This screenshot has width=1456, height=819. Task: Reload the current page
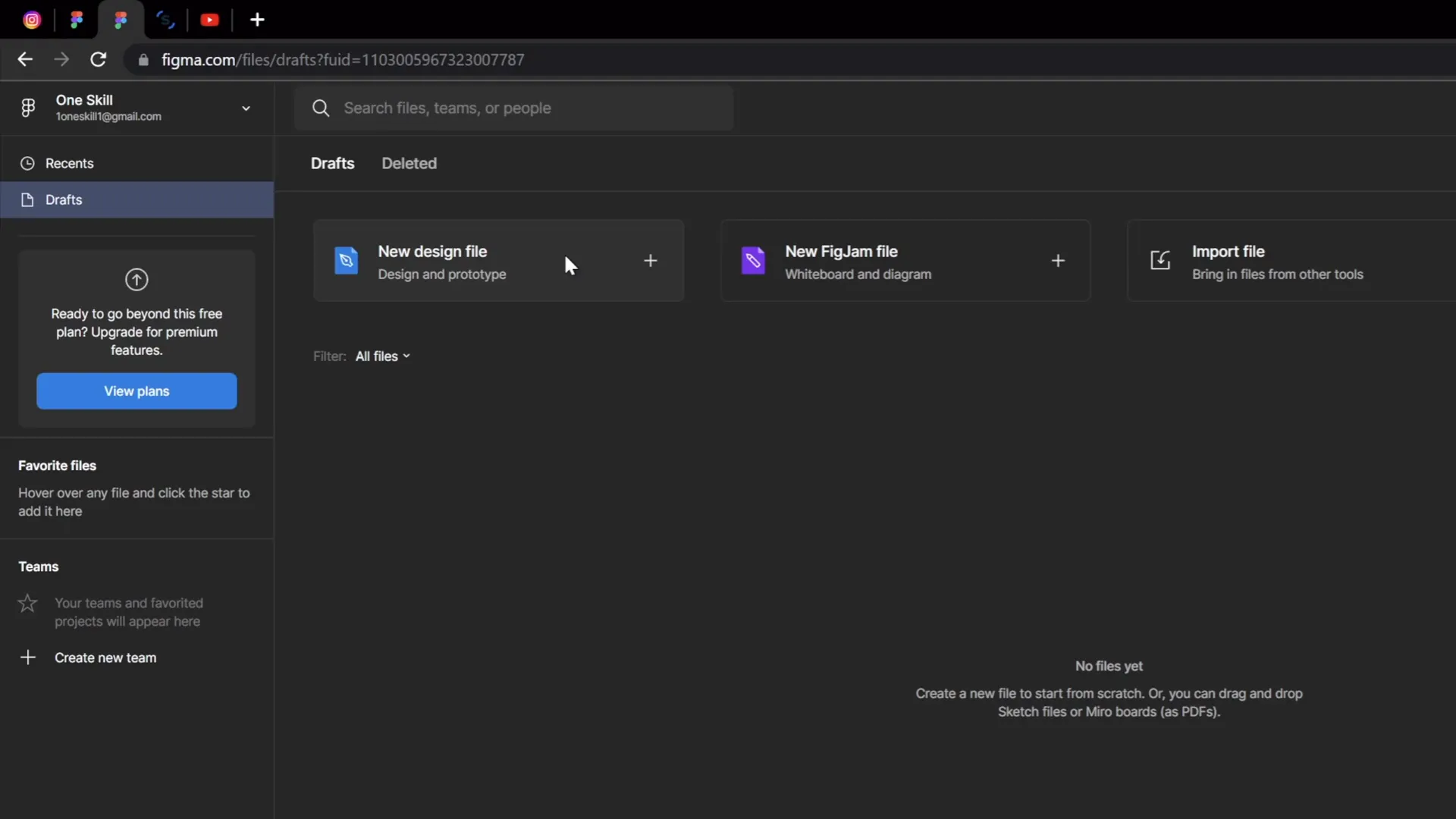[x=98, y=59]
